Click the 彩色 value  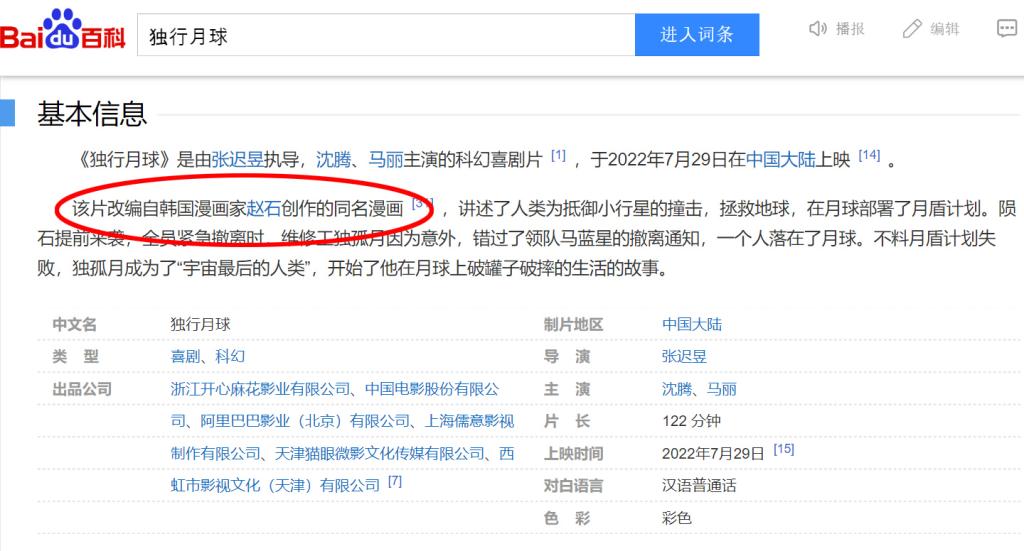[677, 518]
